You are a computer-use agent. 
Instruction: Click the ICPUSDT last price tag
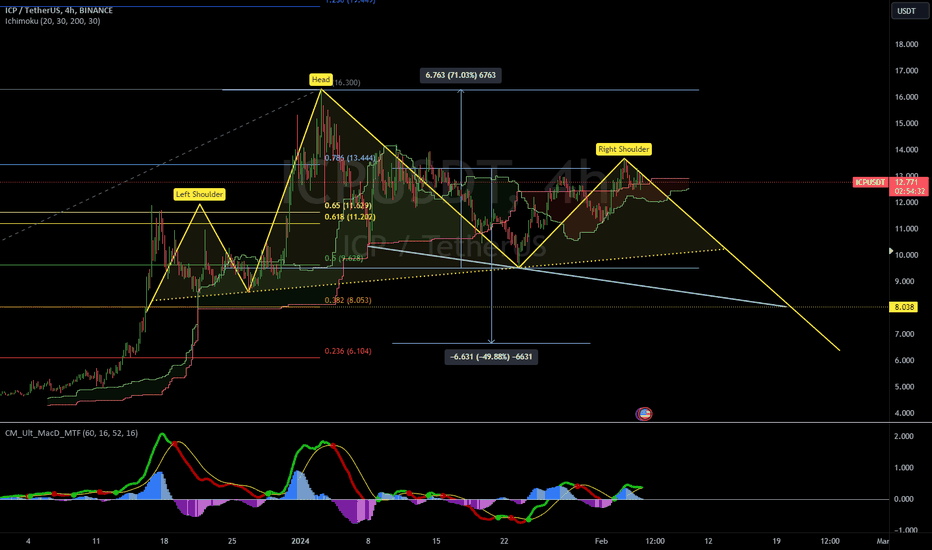click(x=870, y=183)
